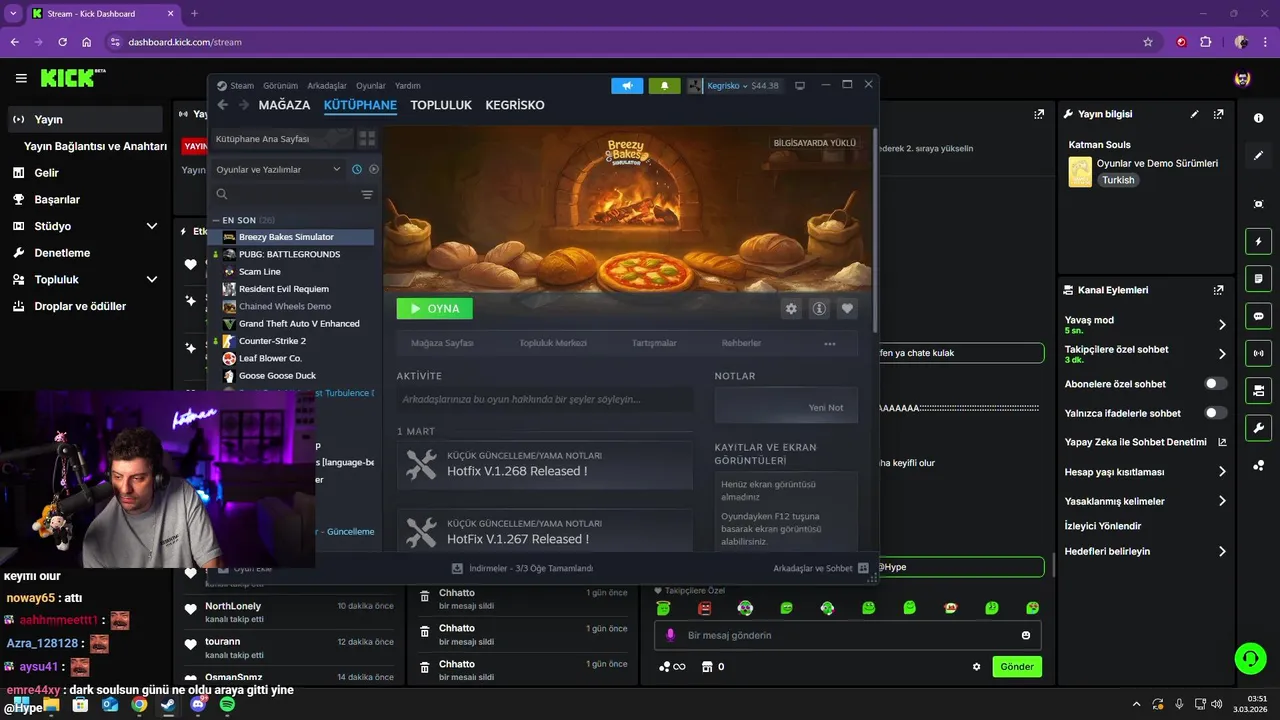
Task: Open MAĞAZA tab in Steam
Action: pyautogui.click(x=284, y=105)
